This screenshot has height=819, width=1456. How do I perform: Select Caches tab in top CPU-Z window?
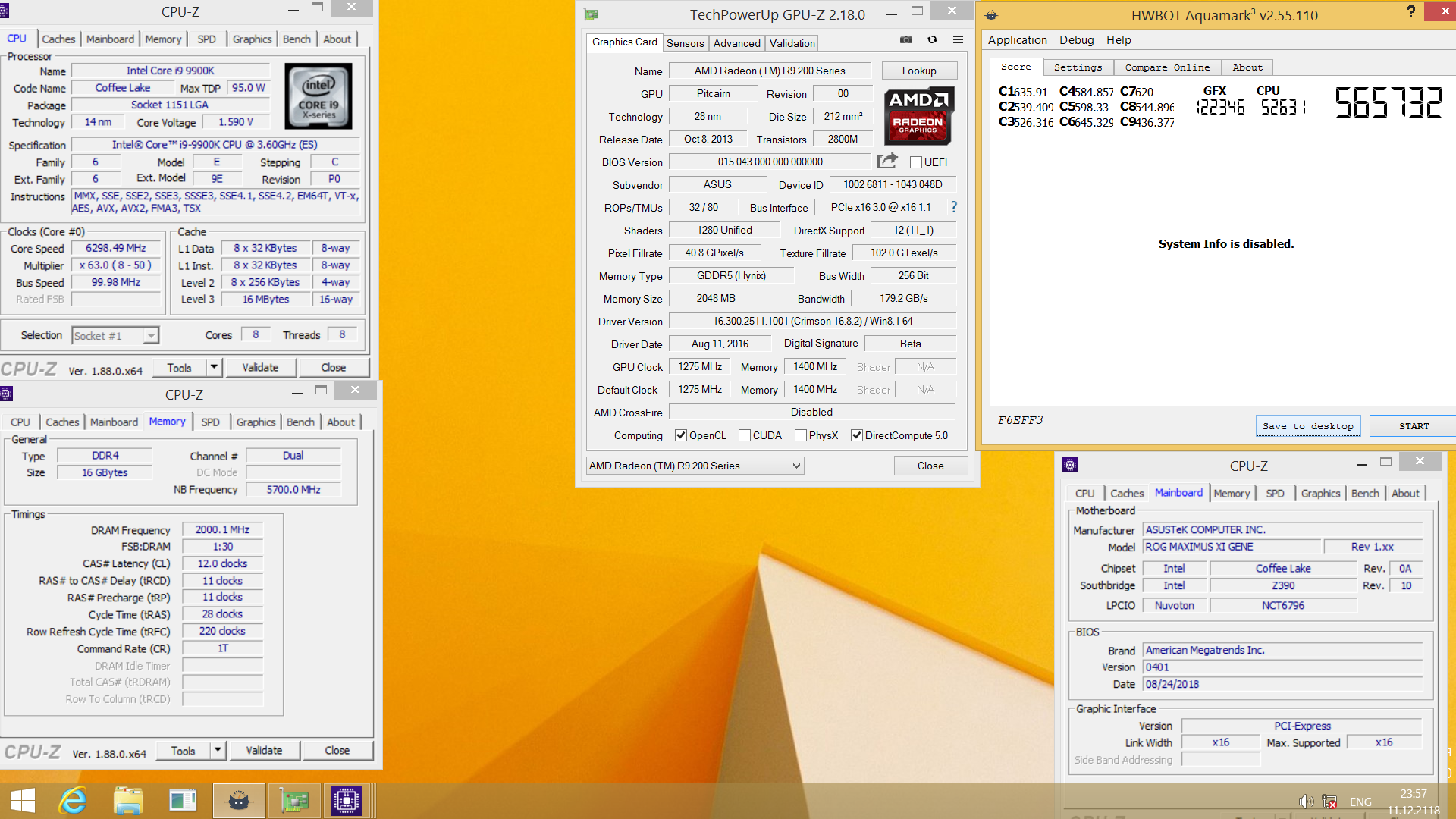[x=58, y=39]
